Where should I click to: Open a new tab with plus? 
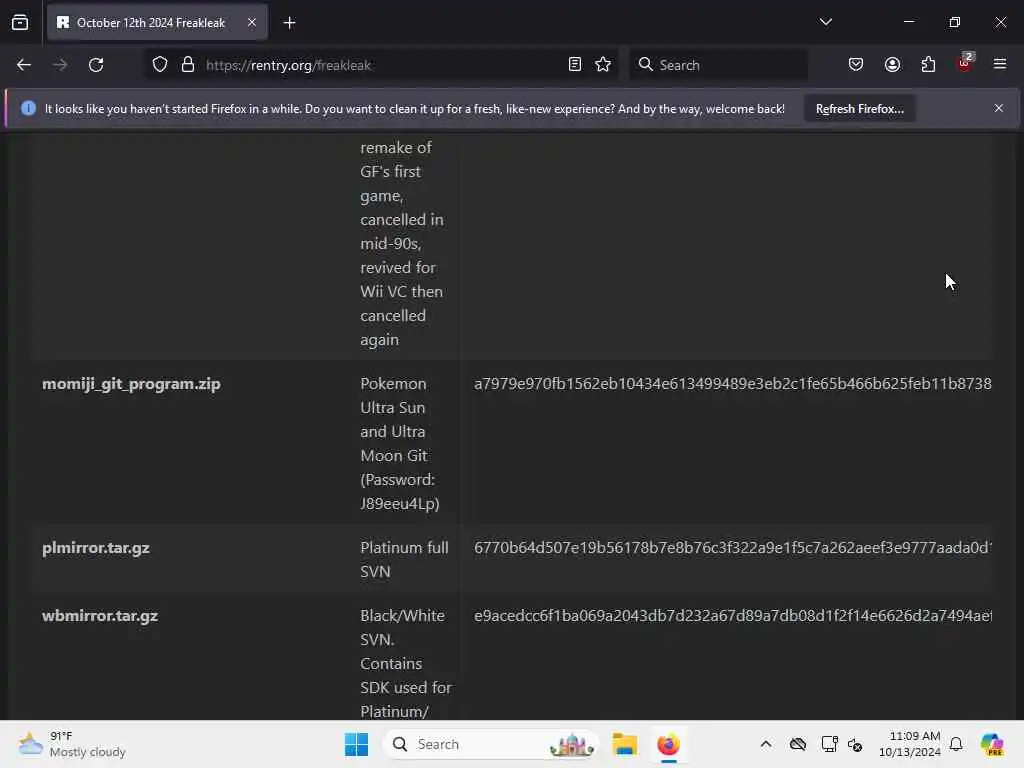[x=289, y=23]
